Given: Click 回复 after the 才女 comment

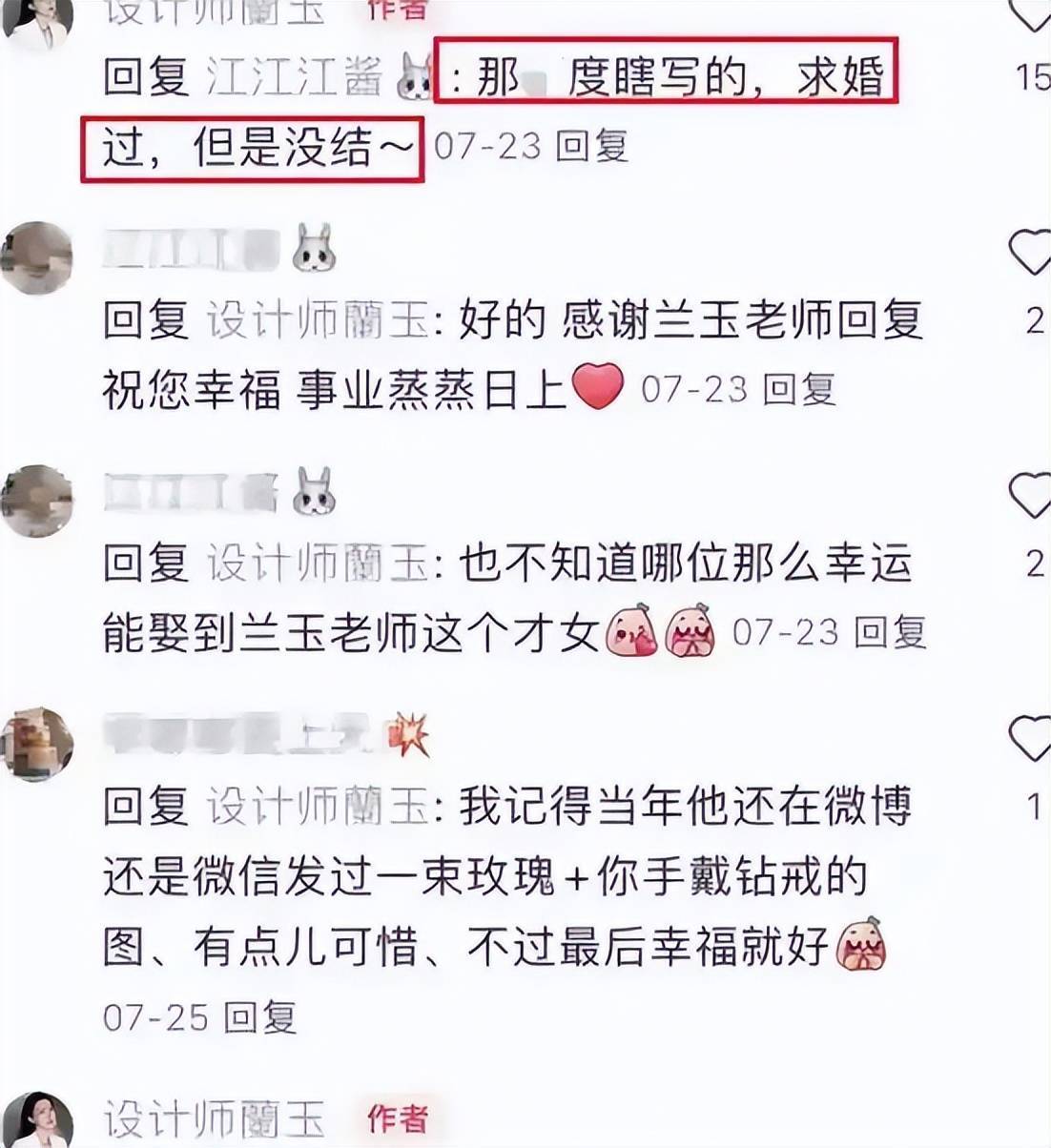Looking at the screenshot, I should 890,631.
